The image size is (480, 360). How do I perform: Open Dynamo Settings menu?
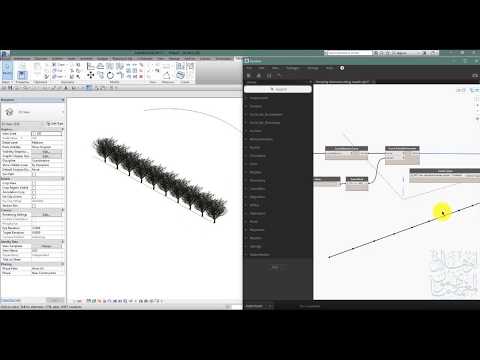(313, 68)
